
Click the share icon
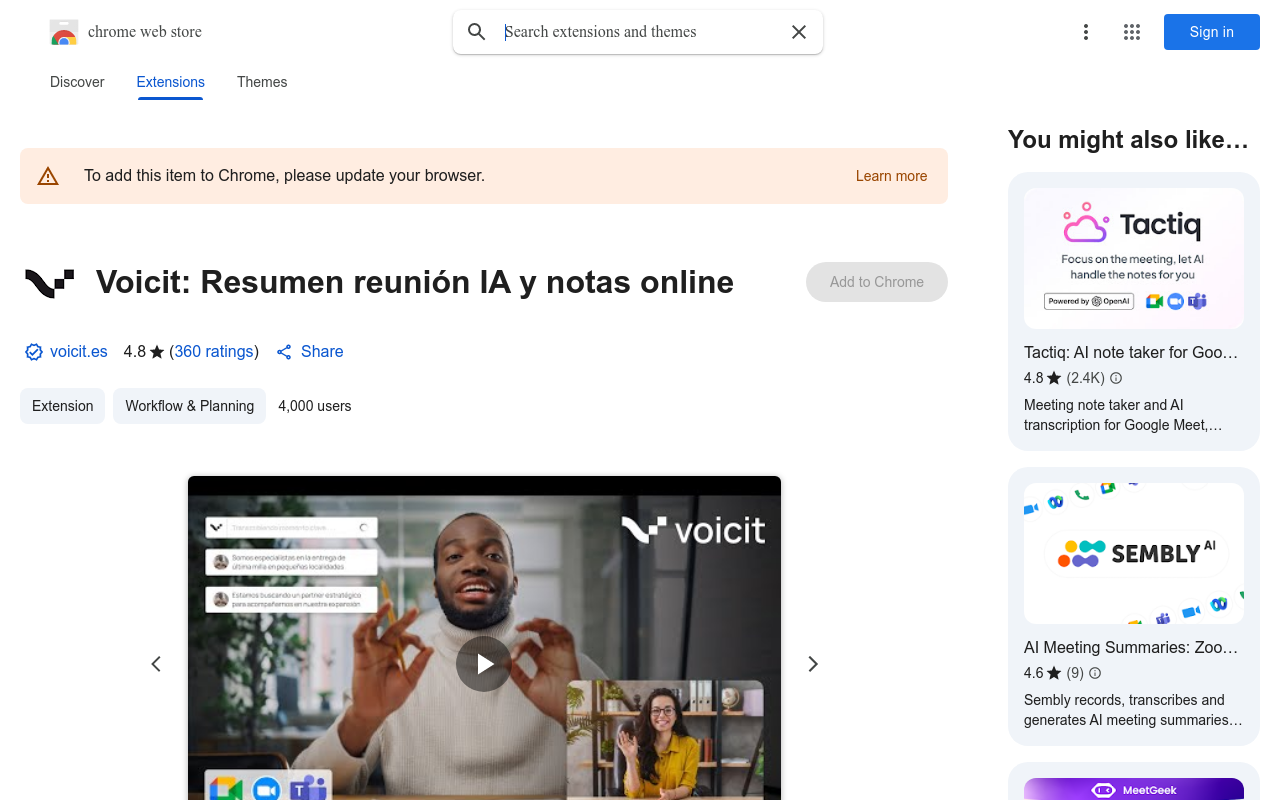click(284, 352)
